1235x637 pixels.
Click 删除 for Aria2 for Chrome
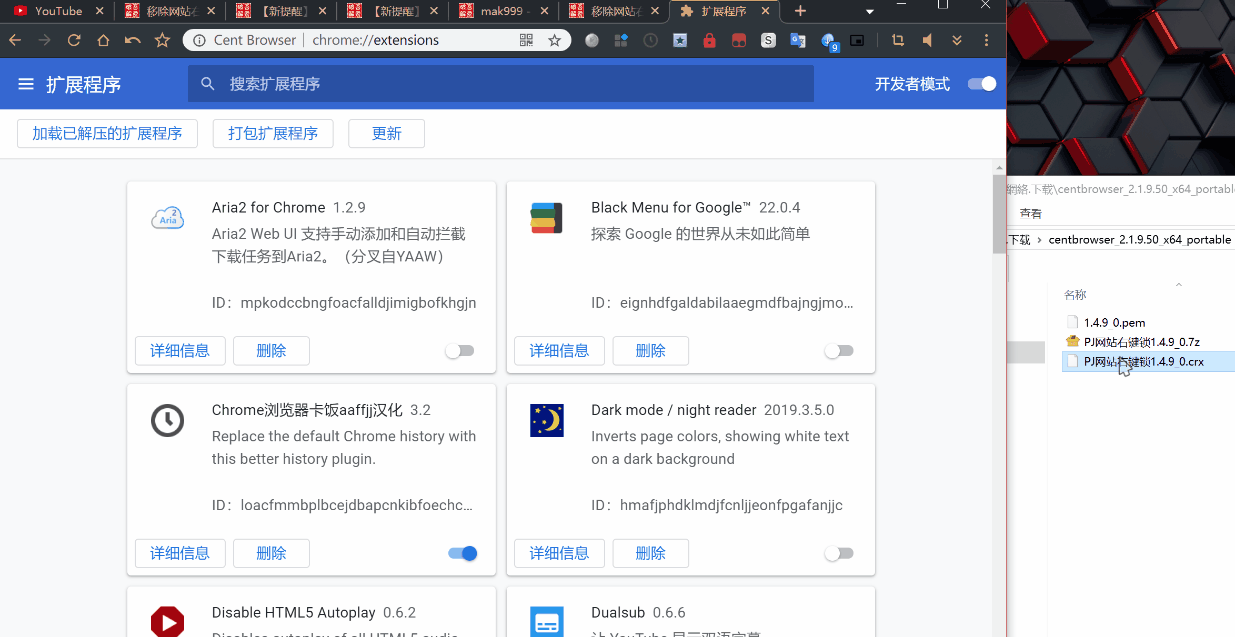[271, 351]
